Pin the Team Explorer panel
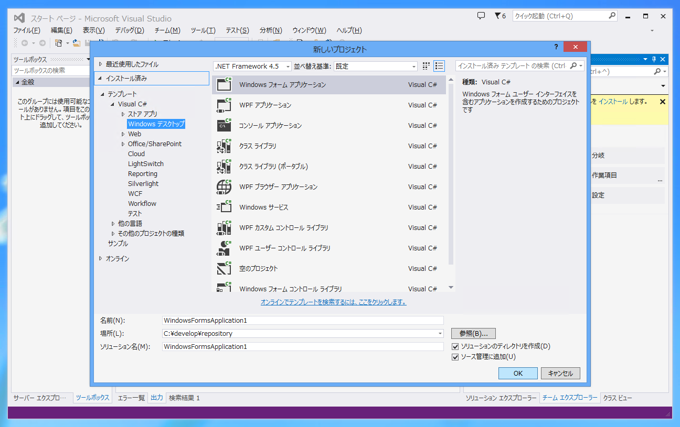Screen dimensions: 680x427 coord(654,59)
